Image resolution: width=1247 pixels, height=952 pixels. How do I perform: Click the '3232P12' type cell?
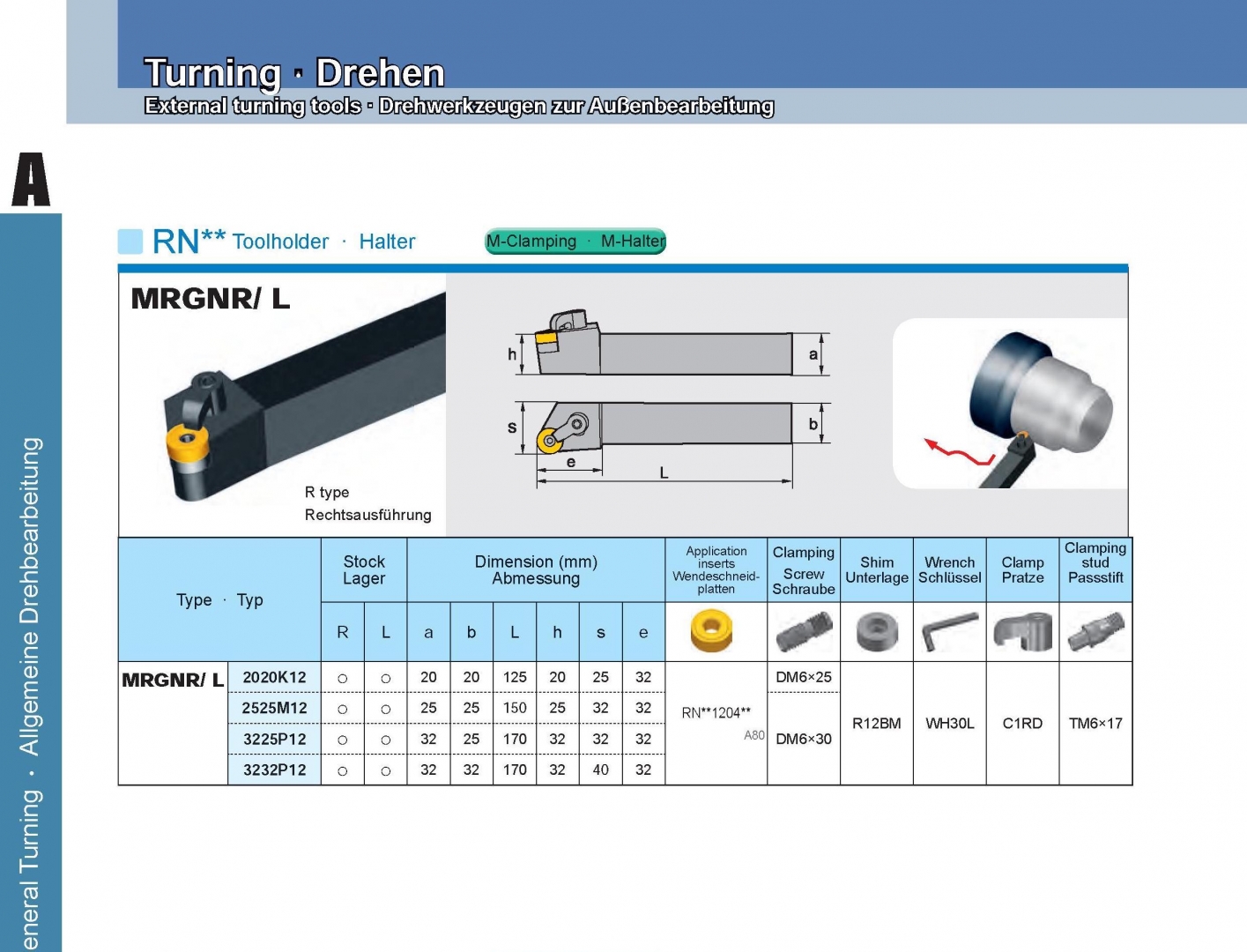275,770
